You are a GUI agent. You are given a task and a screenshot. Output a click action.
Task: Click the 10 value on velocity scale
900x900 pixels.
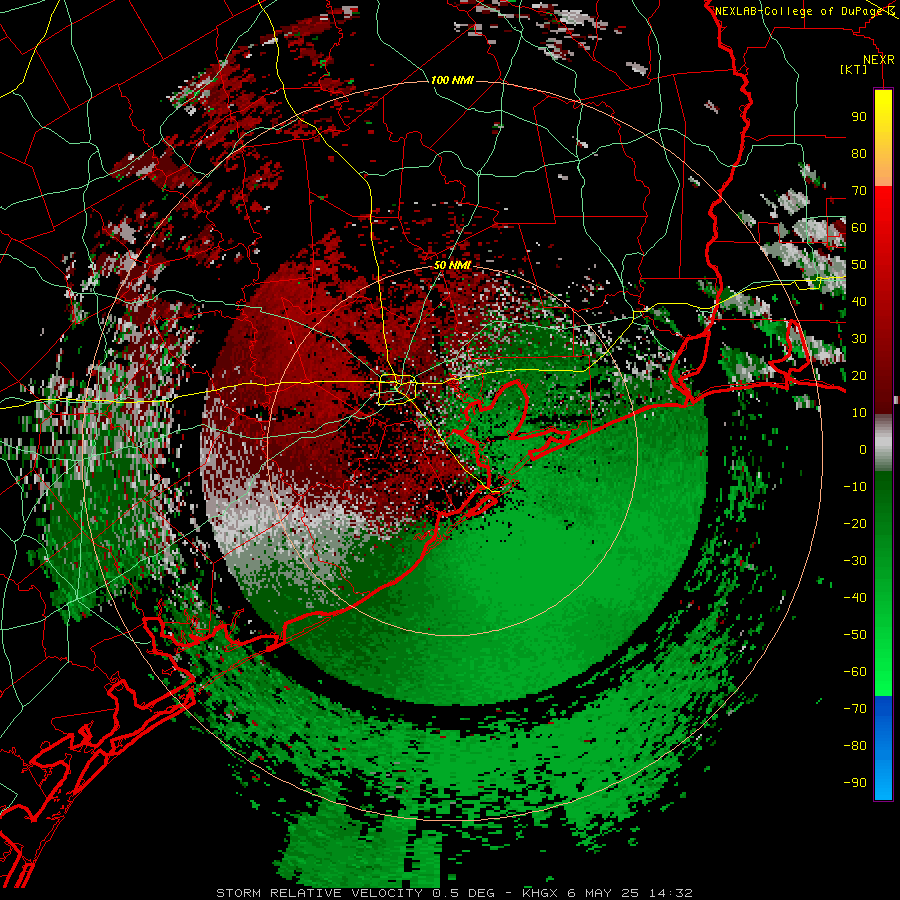859,413
